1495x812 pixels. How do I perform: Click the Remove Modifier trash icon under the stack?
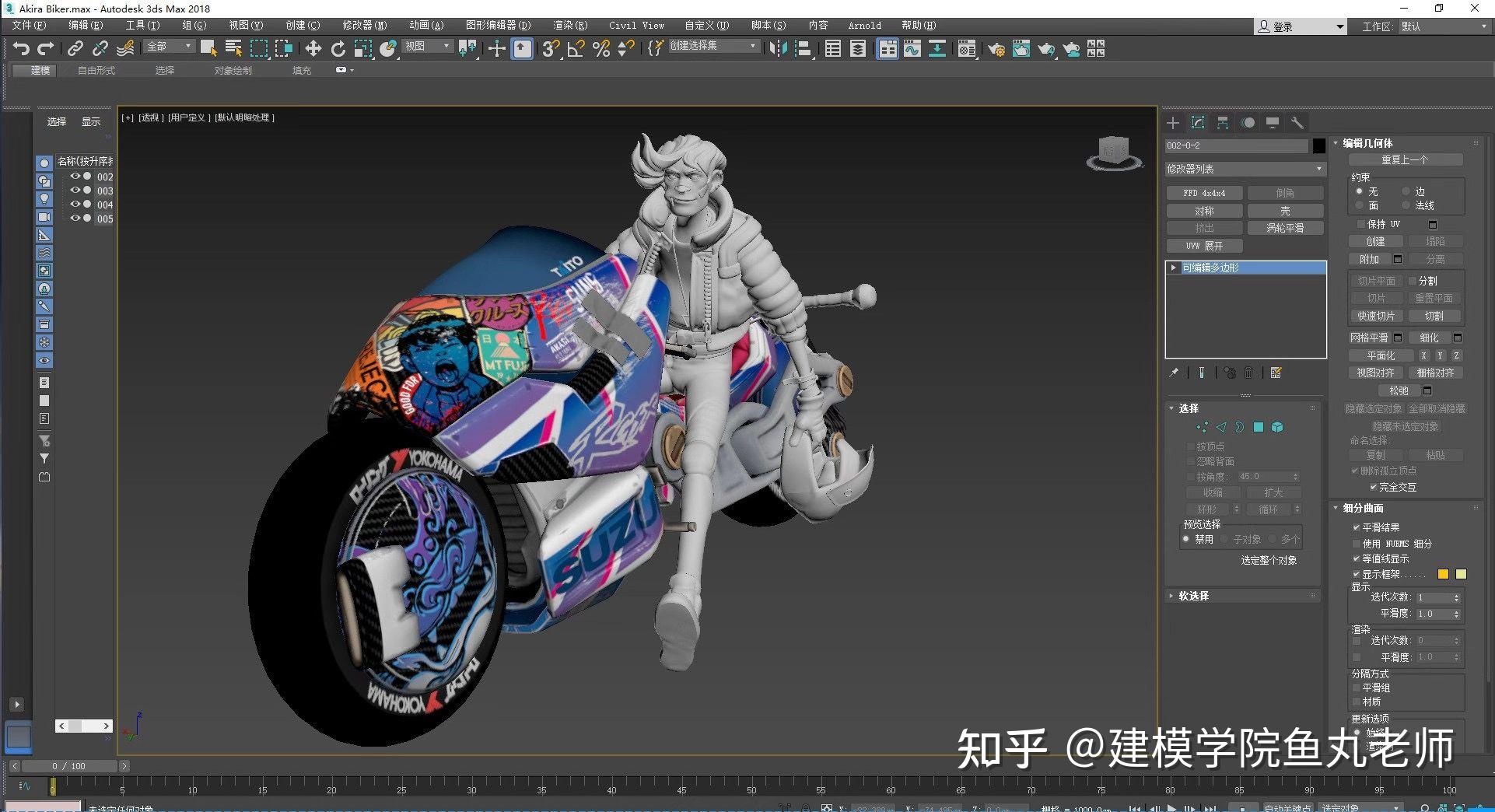point(1248,373)
